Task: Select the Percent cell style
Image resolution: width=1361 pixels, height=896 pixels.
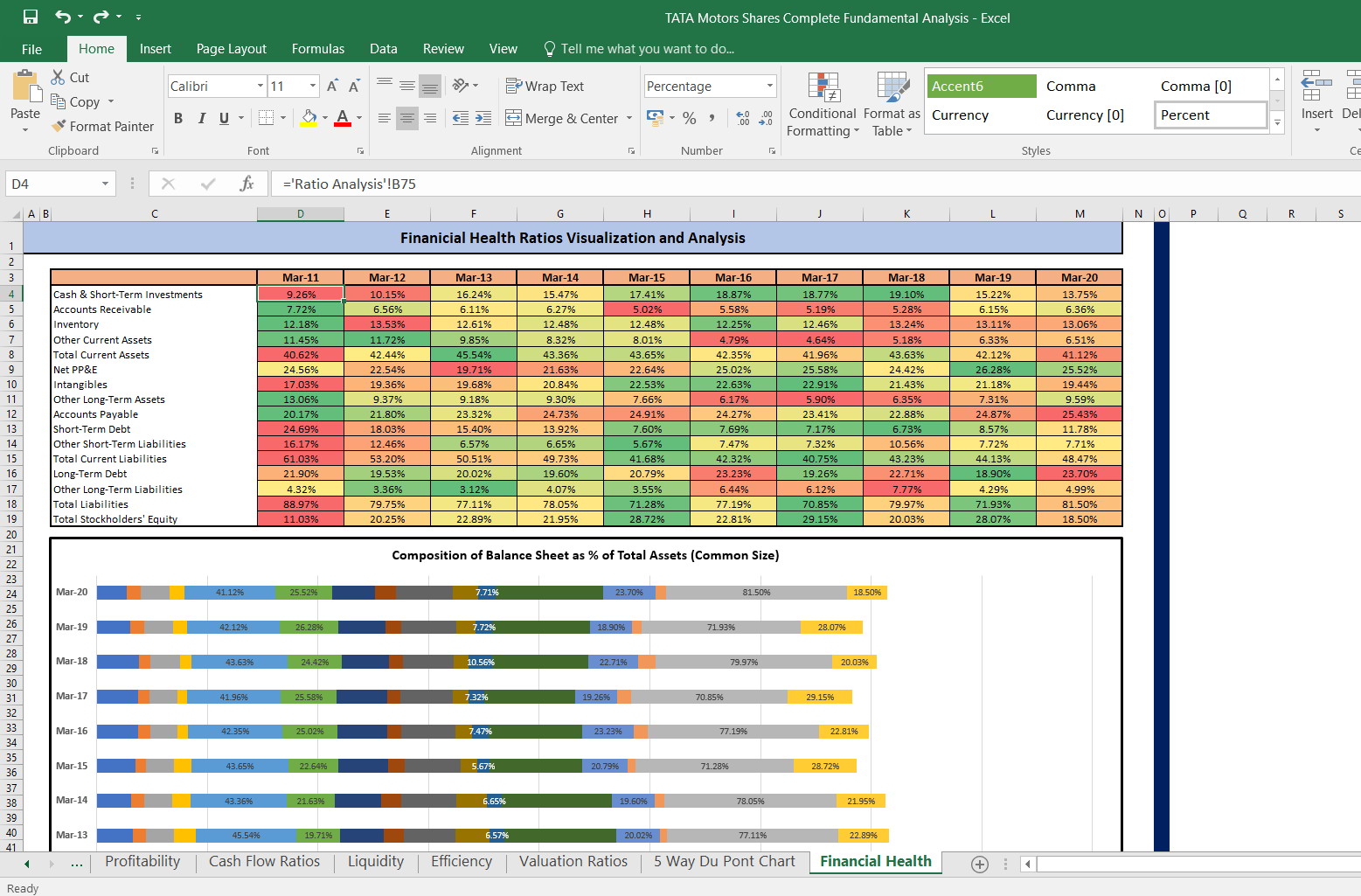Action: point(1211,115)
